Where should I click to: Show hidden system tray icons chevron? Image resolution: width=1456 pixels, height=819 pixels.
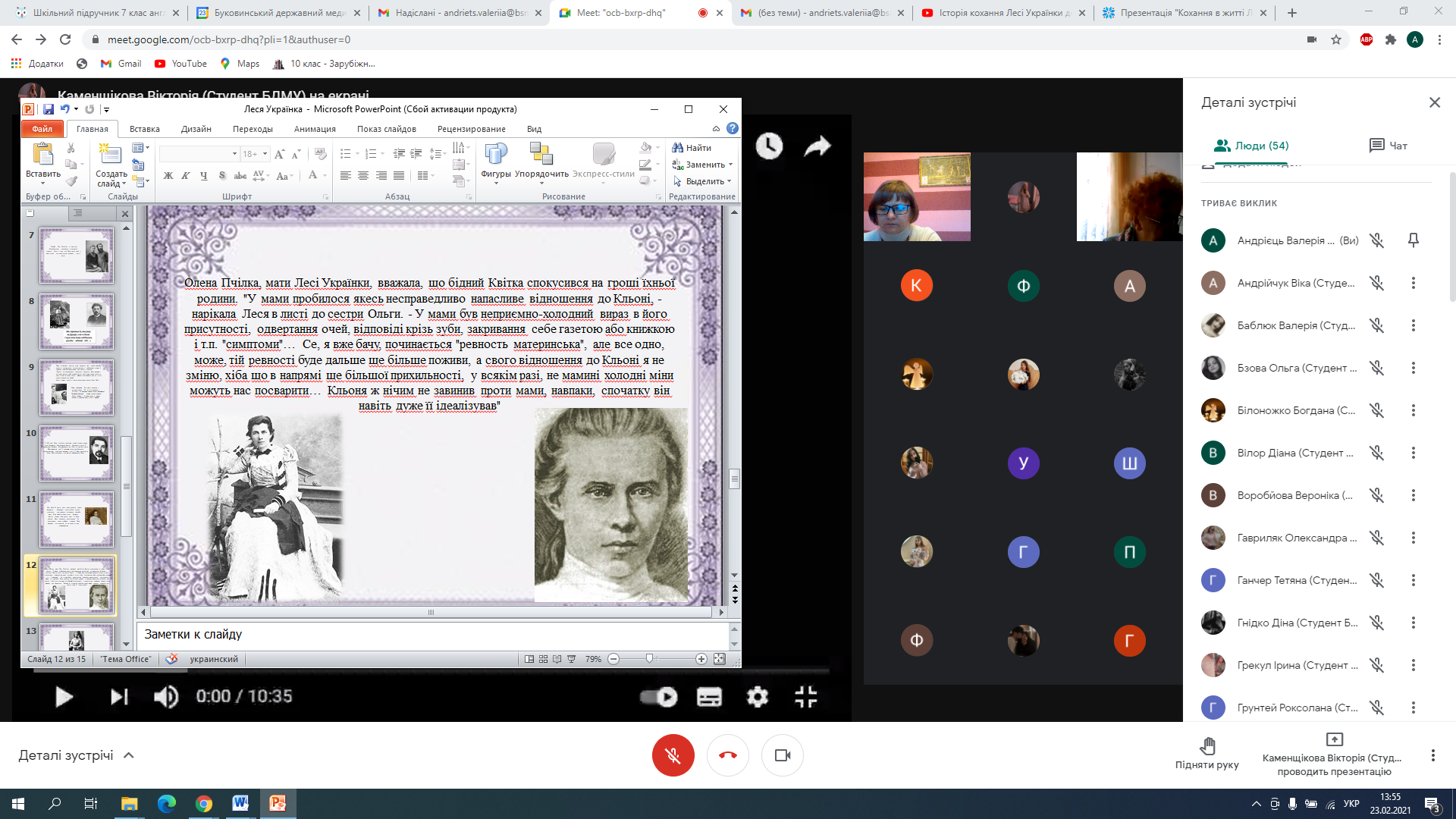coord(1257,804)
